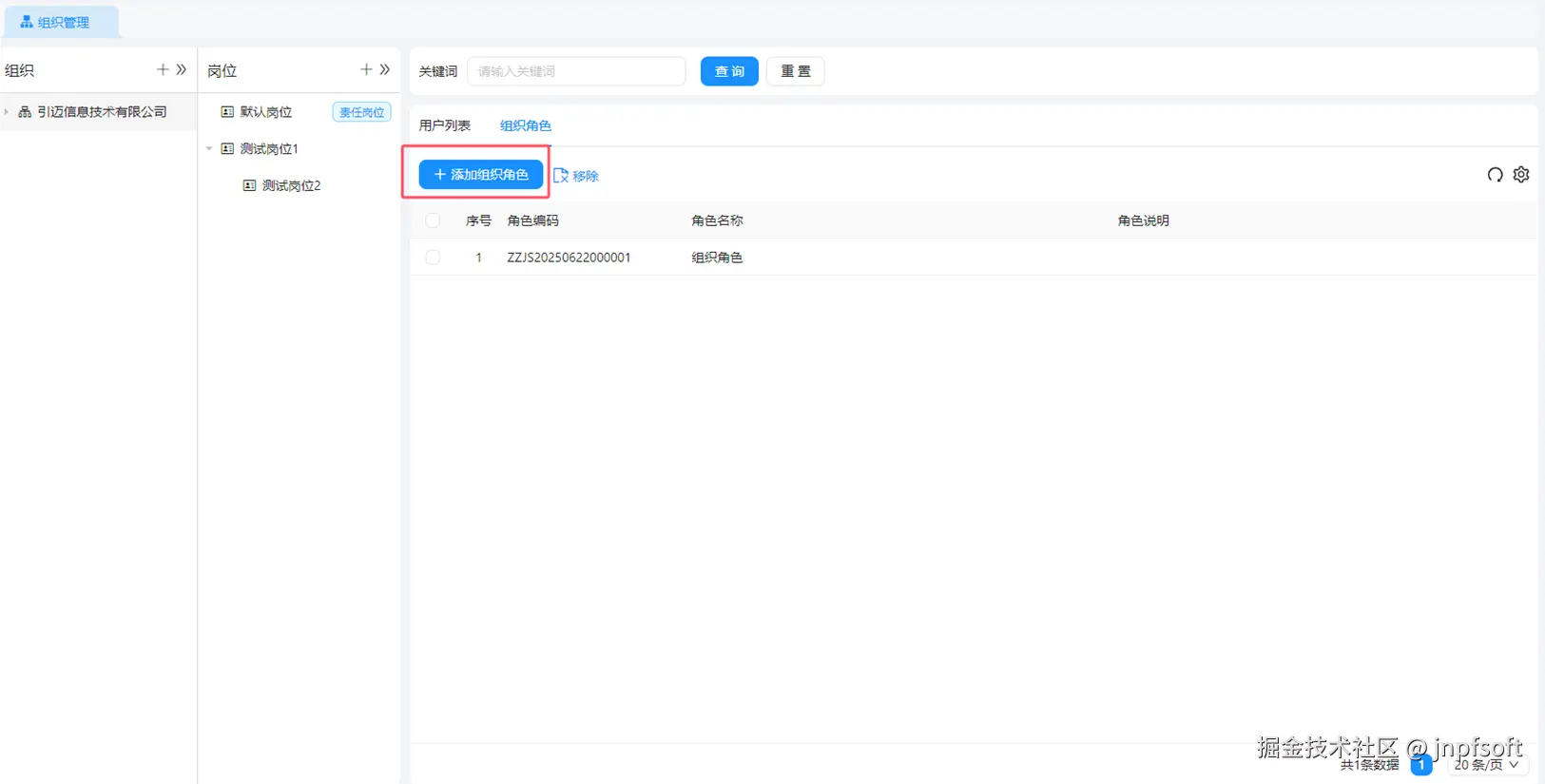Click the 组织管理 tab
1545x784 pixels.
click(x=61, y=22)
